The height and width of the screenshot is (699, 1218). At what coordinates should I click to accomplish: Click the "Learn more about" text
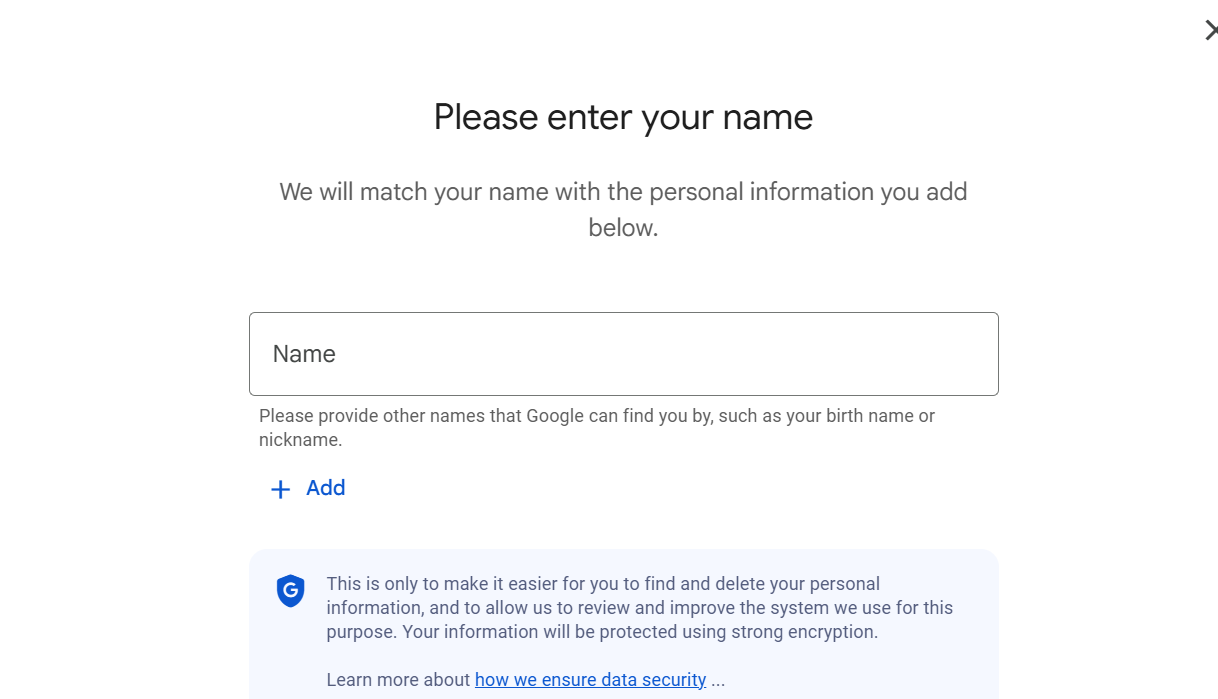(x=398, y=680)
